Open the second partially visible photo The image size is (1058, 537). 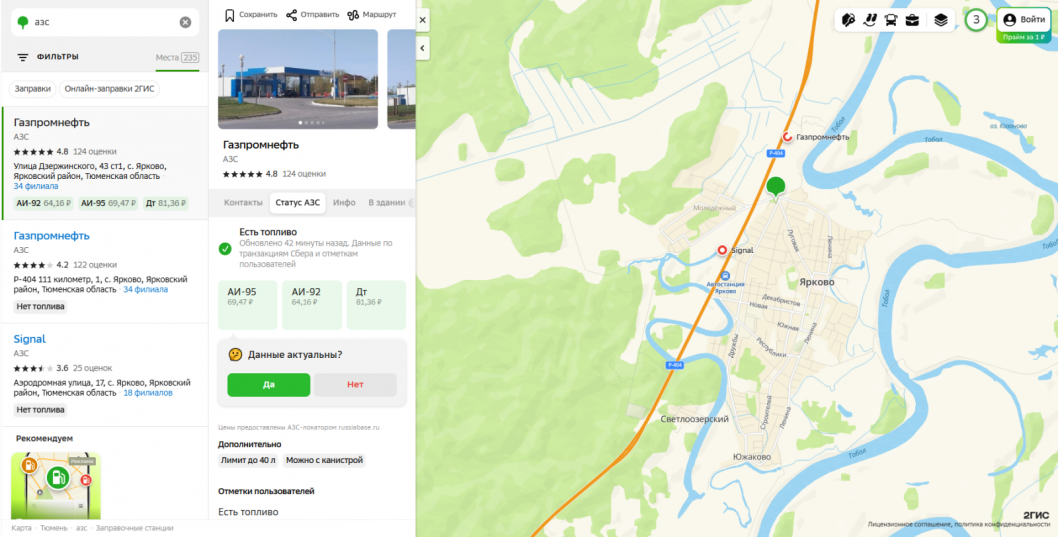point(401,79)
